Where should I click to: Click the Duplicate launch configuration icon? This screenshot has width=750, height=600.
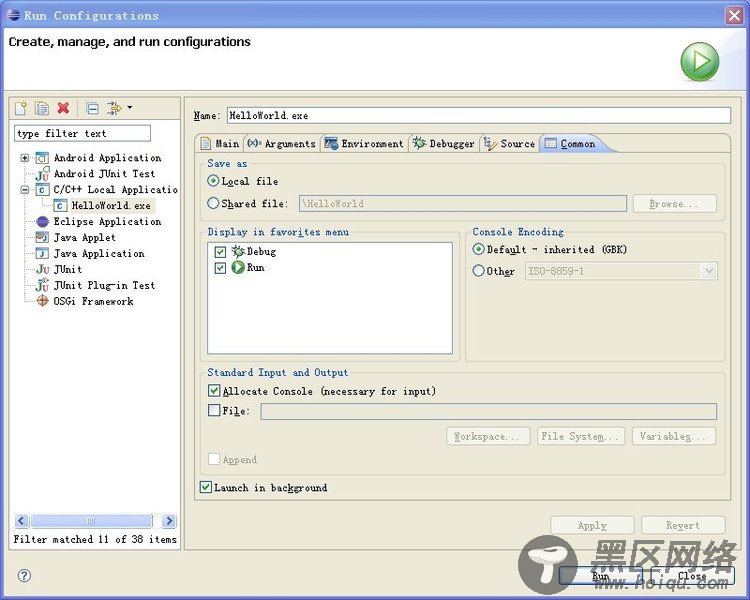click(x=42, y=108)
